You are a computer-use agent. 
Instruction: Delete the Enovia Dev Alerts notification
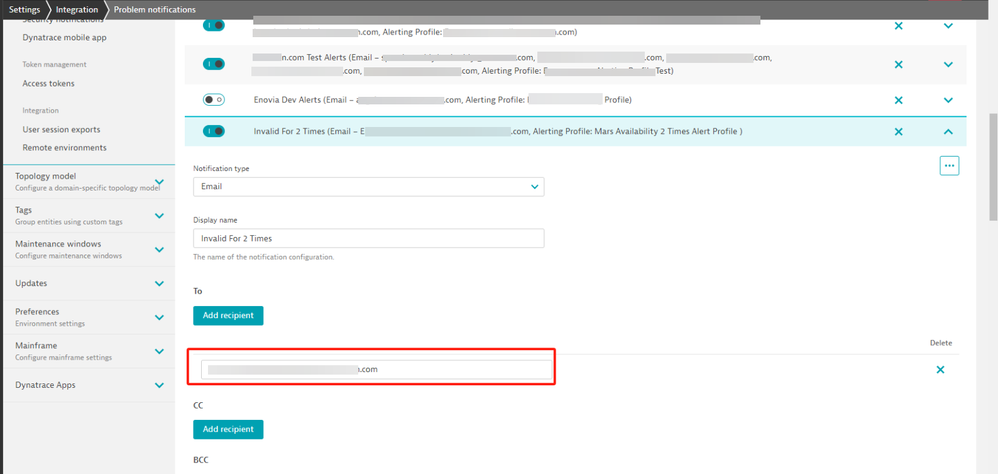898,100
